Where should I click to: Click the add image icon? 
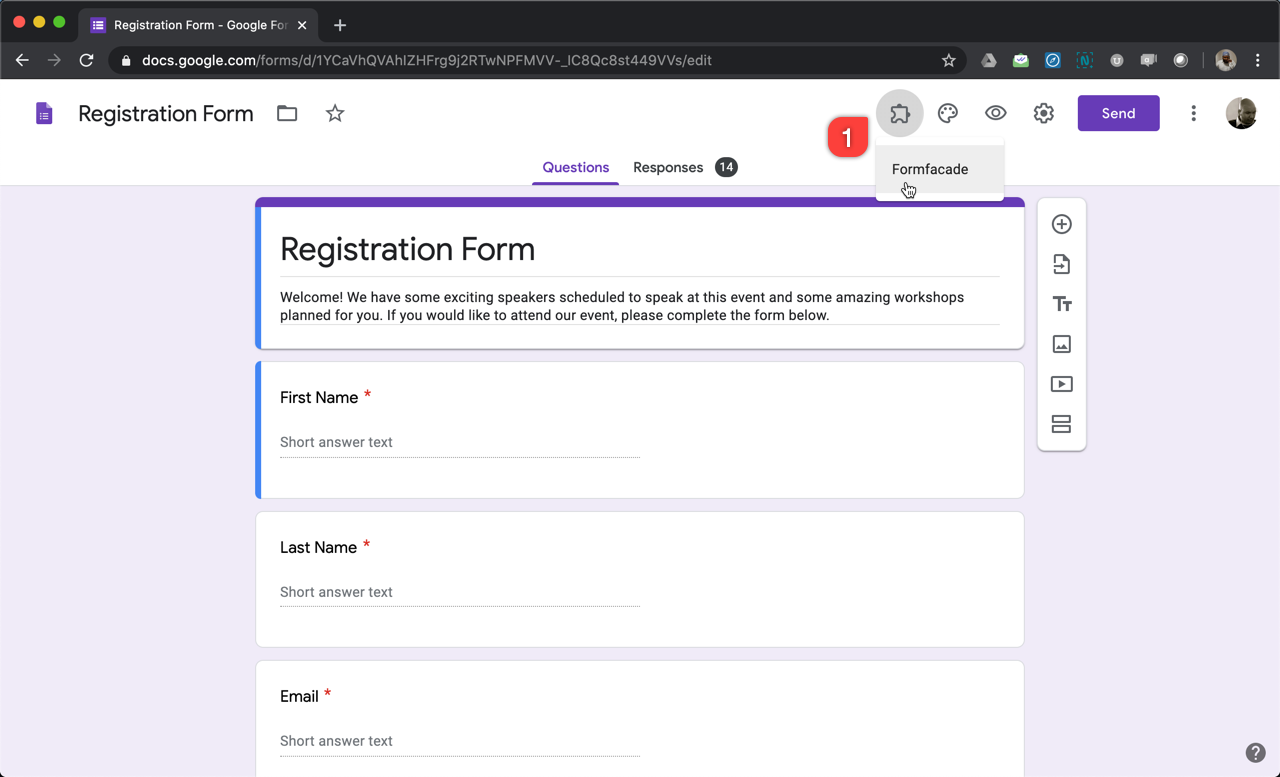[1061, 344]
